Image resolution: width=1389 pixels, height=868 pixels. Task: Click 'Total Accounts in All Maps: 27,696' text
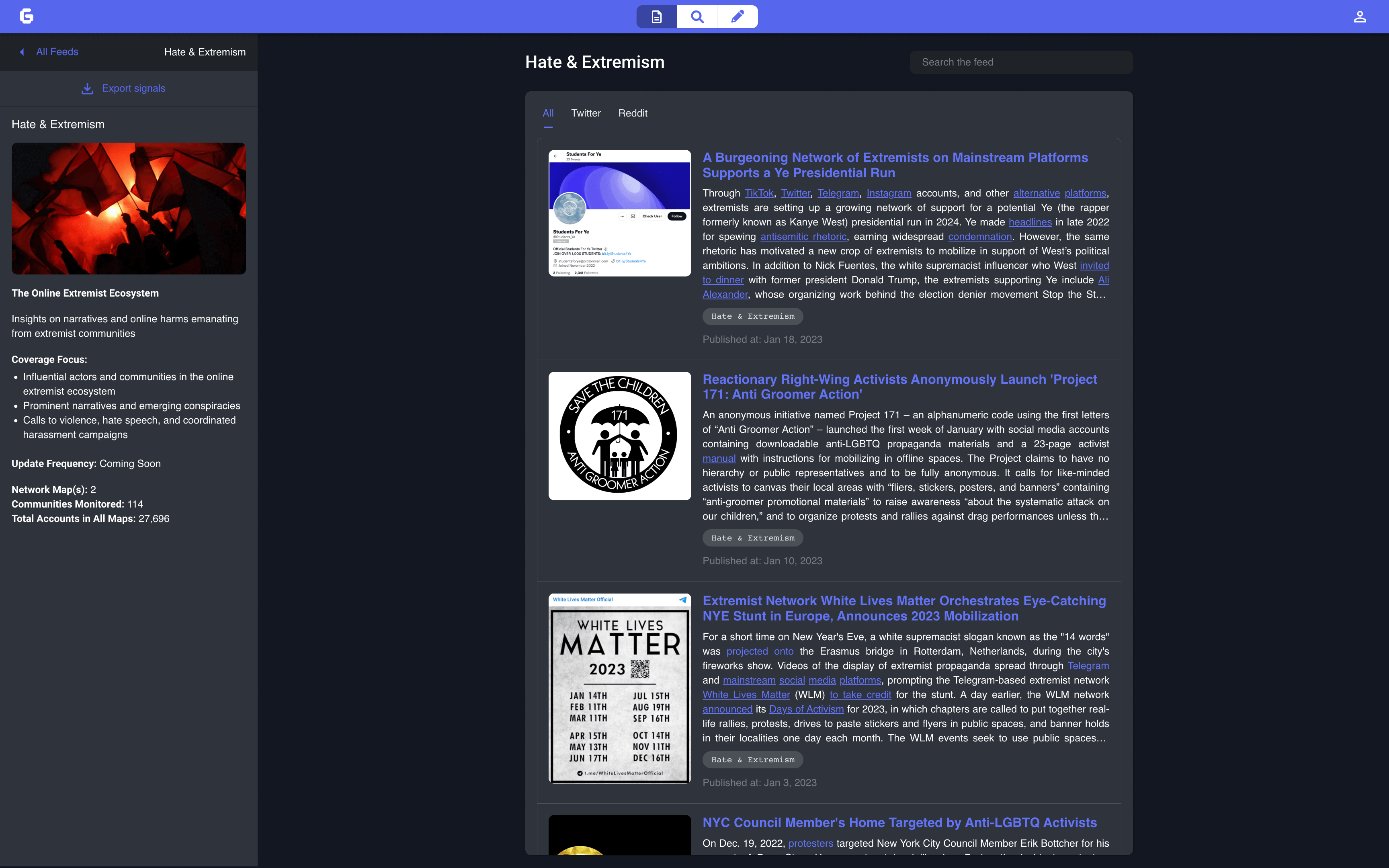pyautogui.click(x=90, y=518)
